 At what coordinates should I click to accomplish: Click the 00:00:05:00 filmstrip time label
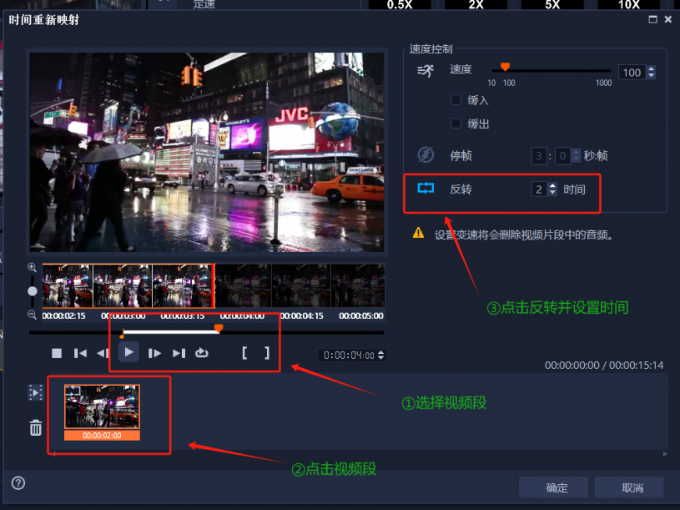tap(361, 316)
